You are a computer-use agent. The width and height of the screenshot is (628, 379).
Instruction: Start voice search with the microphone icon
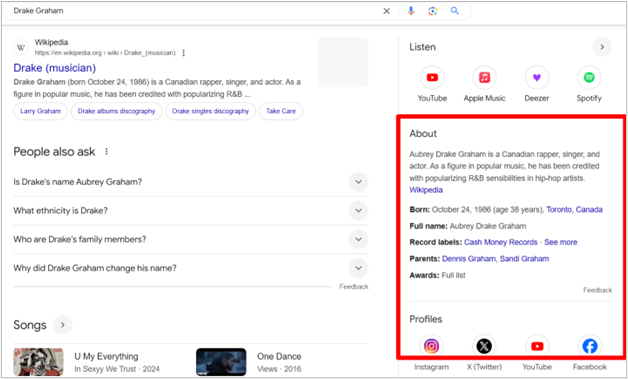(x=411, y=11)
